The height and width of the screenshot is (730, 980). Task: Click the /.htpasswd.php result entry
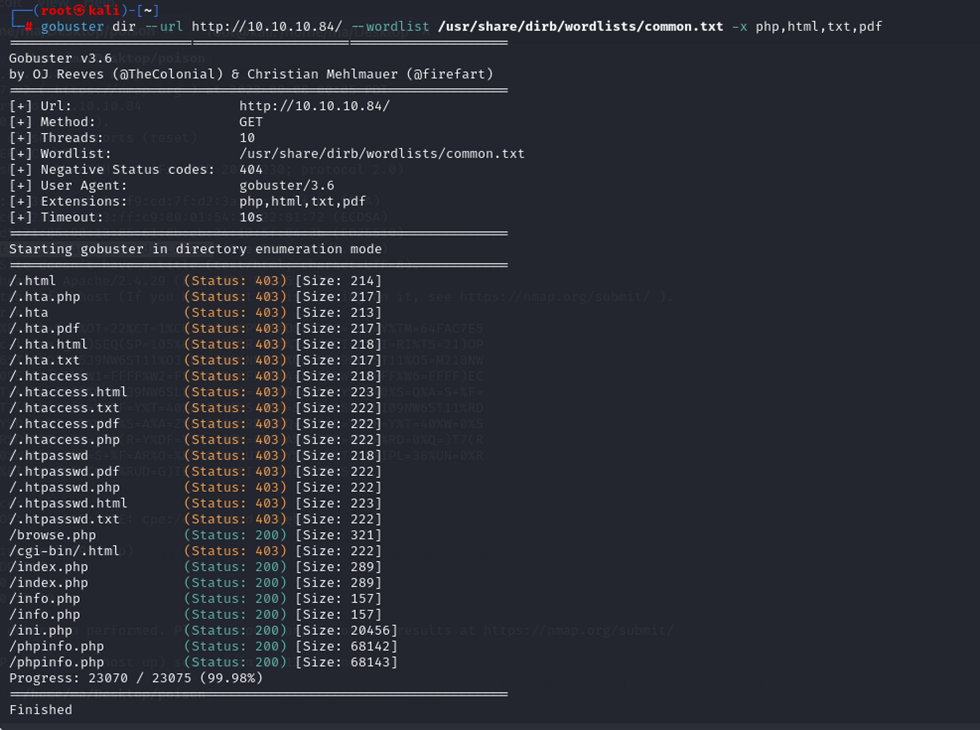[x=64, y=487]
